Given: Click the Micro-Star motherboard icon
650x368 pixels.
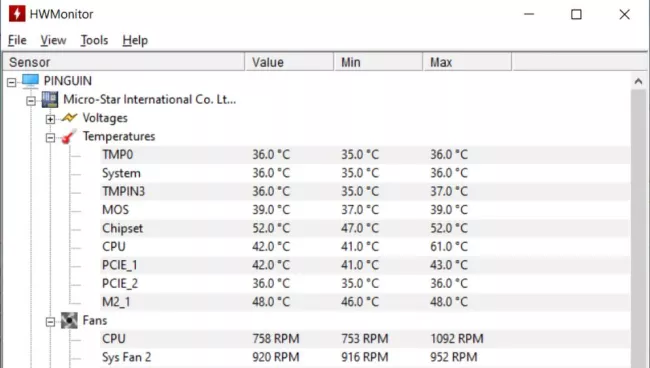Looking at the screenshot, I should tap(50, 99).
